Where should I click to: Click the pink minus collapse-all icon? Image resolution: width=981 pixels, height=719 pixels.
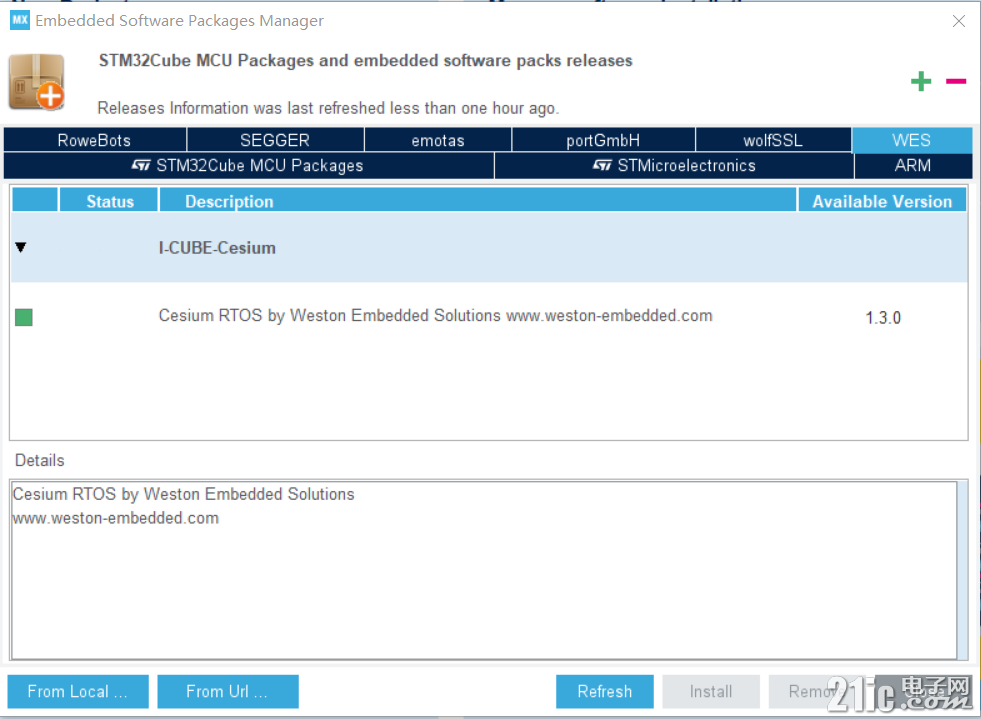(956, 81)
